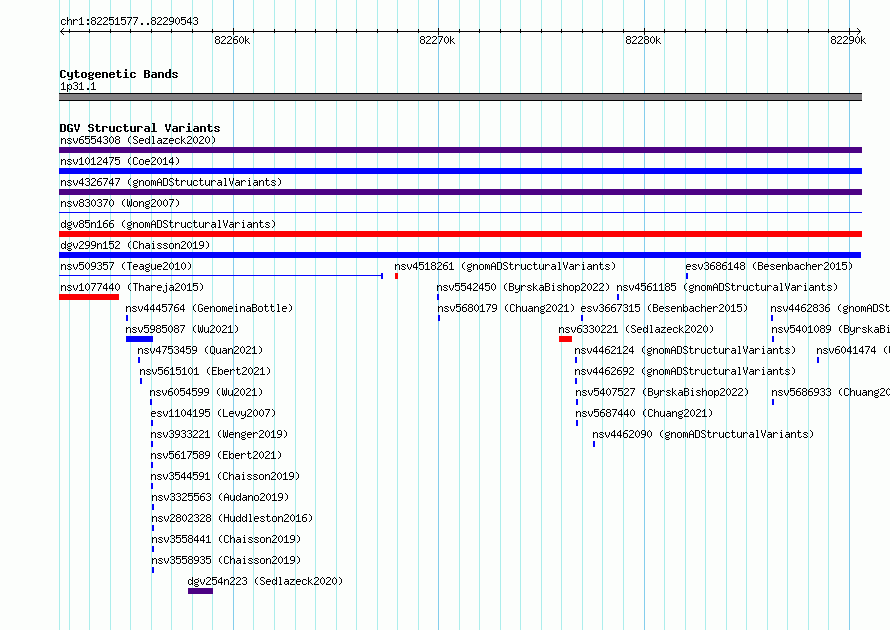
Task: Open the nsv5985087 (Wu2021) label
Action: click(182, 329)
